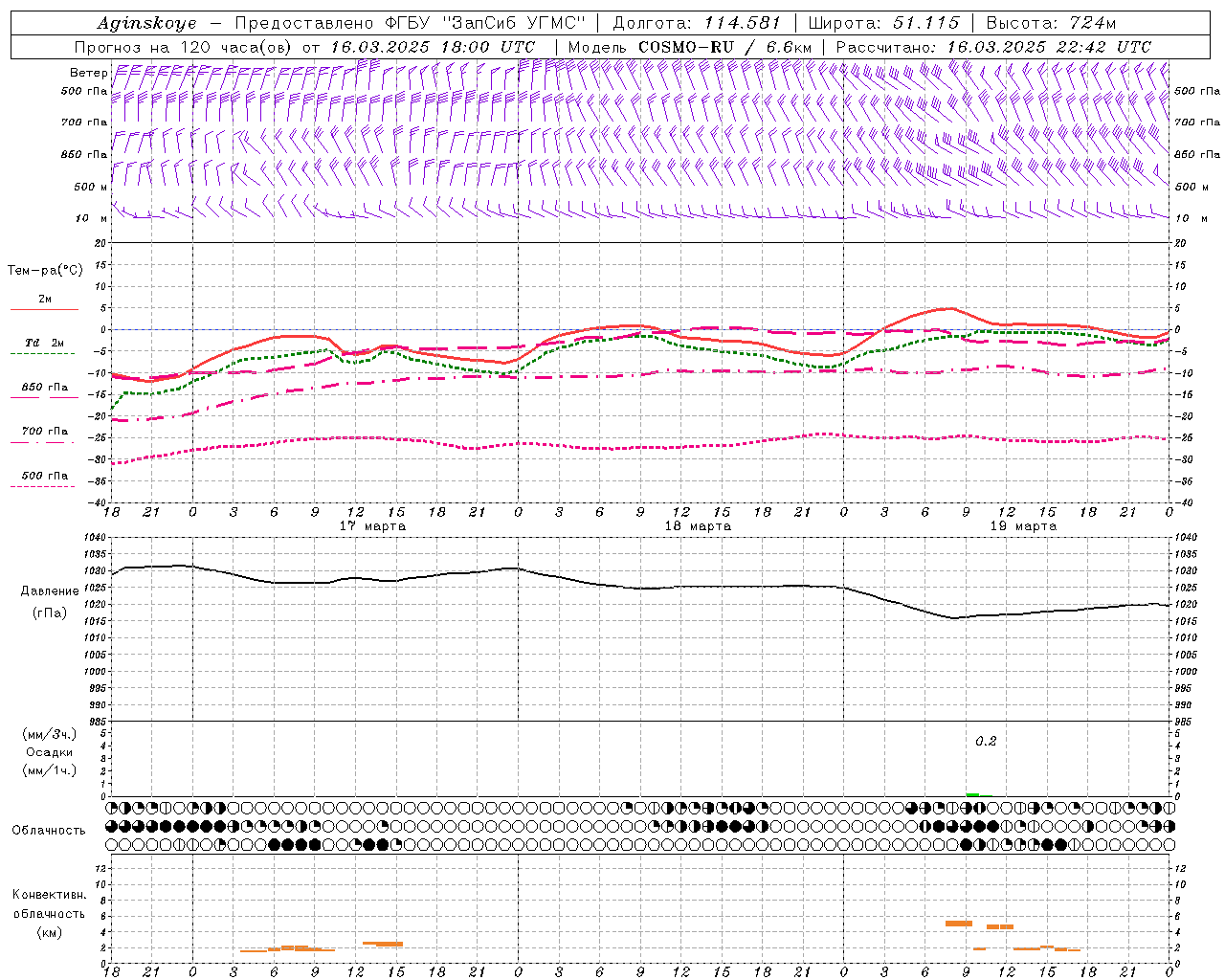Select the 700 гПа temperature legend entry
Viewport: 1225px width, 980px height.
point(44,432)
